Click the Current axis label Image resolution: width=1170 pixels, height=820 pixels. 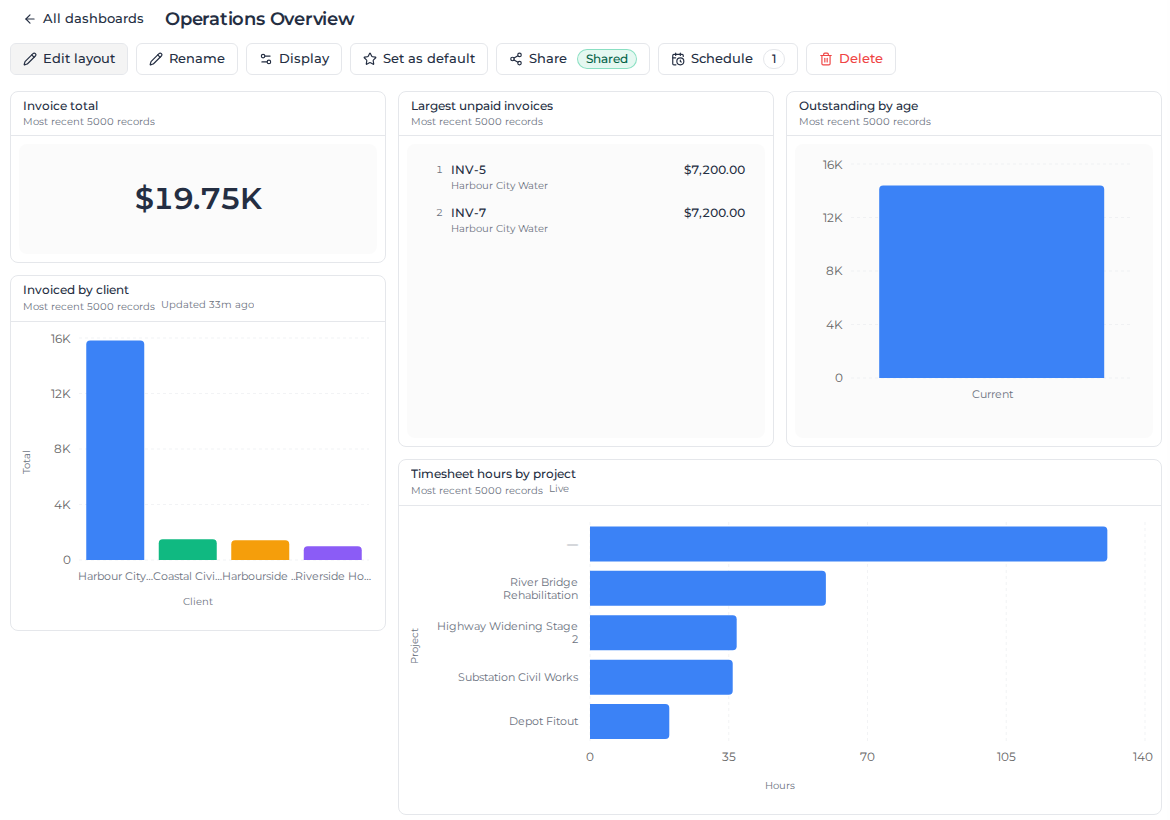pyautogui.click(x=992, y=394)
